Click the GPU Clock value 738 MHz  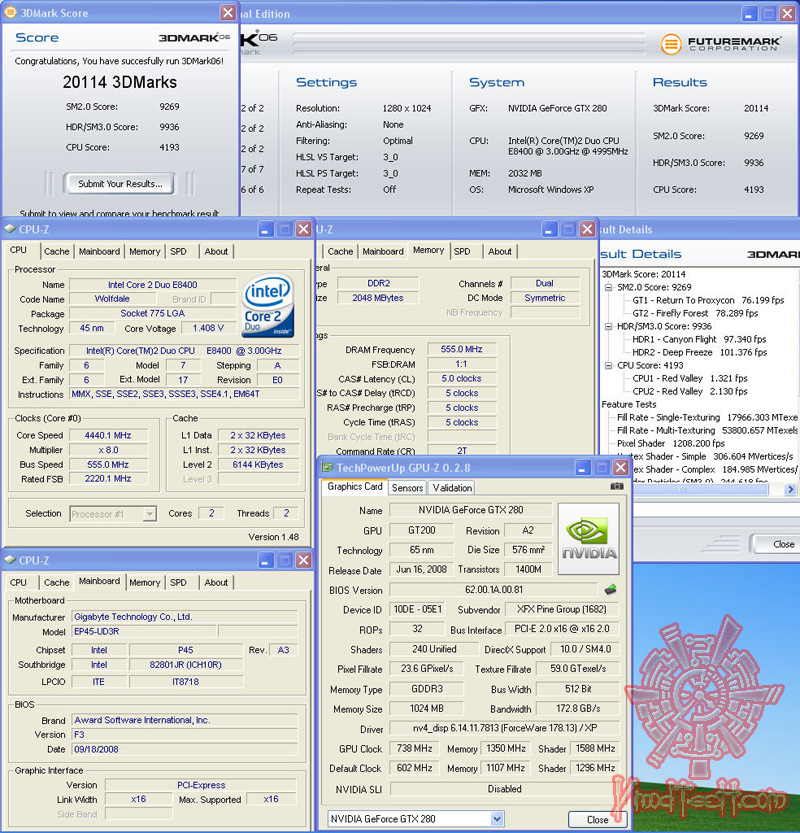[415, 749]
